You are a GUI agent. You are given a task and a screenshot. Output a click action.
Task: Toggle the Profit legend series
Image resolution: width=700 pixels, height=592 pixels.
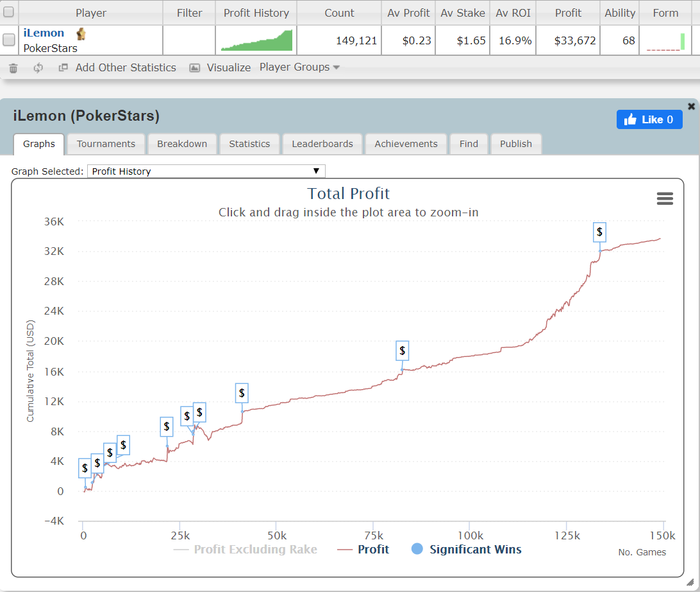click(x=363, y=549)
